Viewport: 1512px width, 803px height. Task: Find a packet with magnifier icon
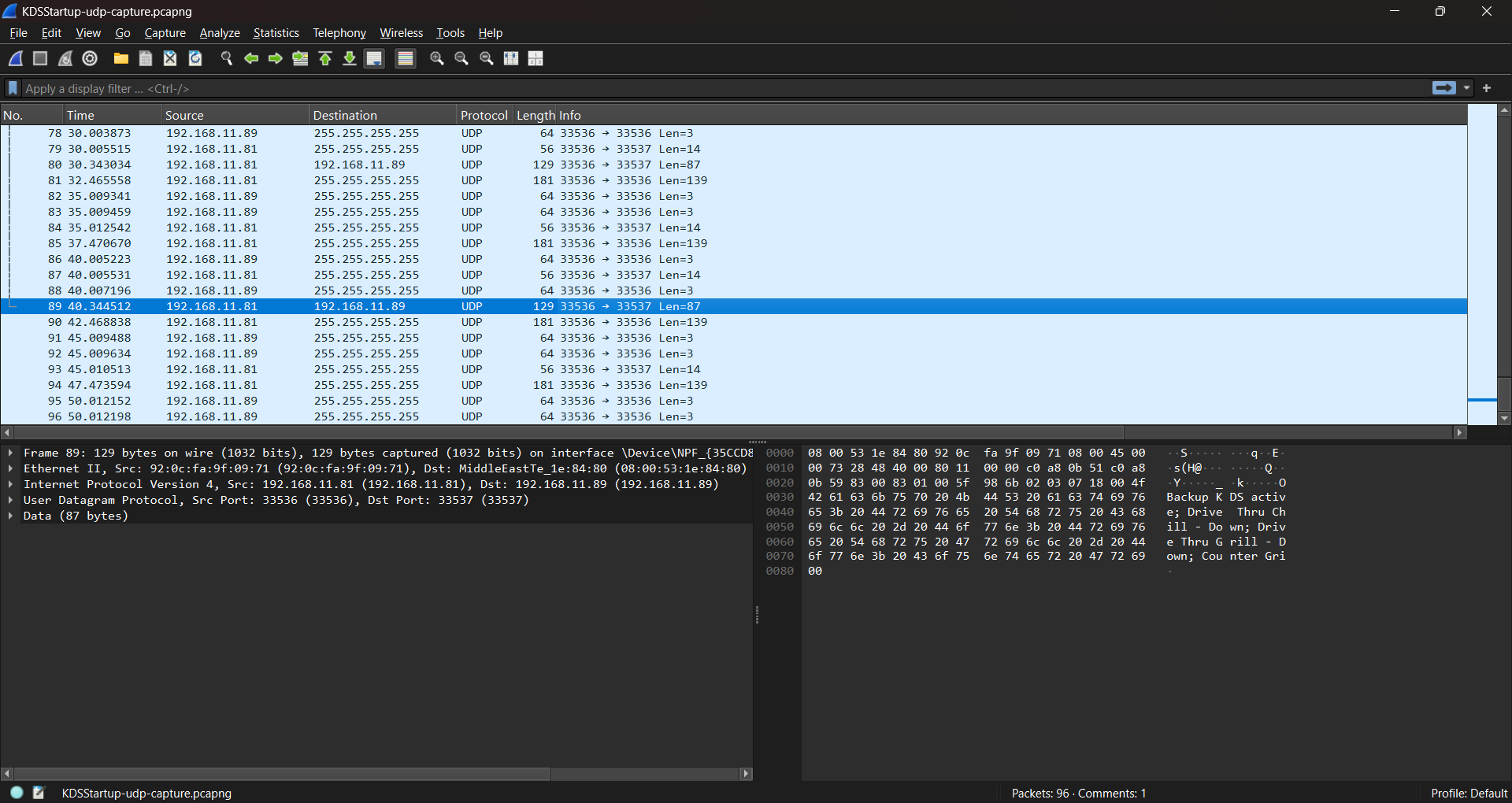(227, 58)
